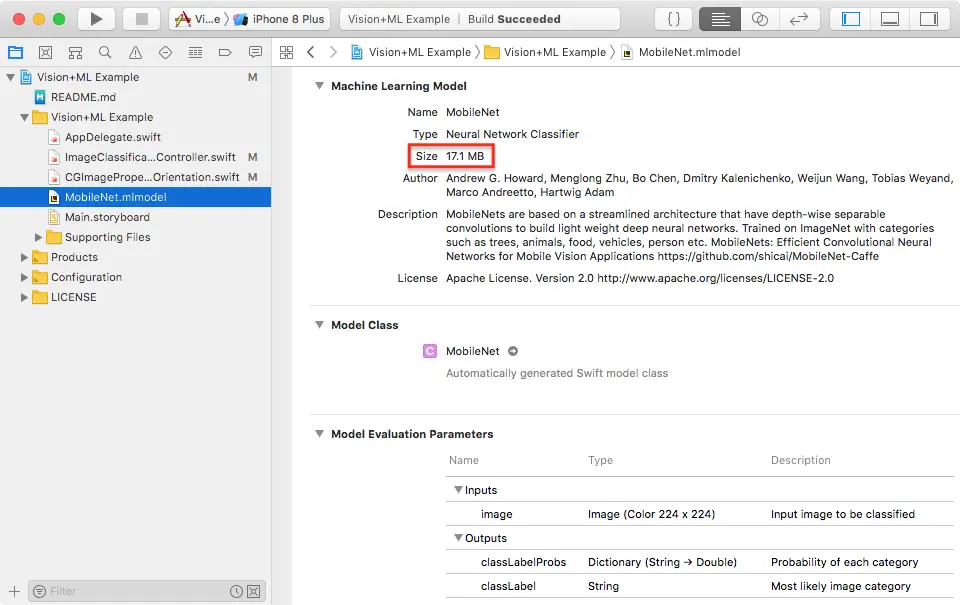The height and width of the screenshot is (605, 960).
Task: Run the project with the Play button
Action: [96, 19]
